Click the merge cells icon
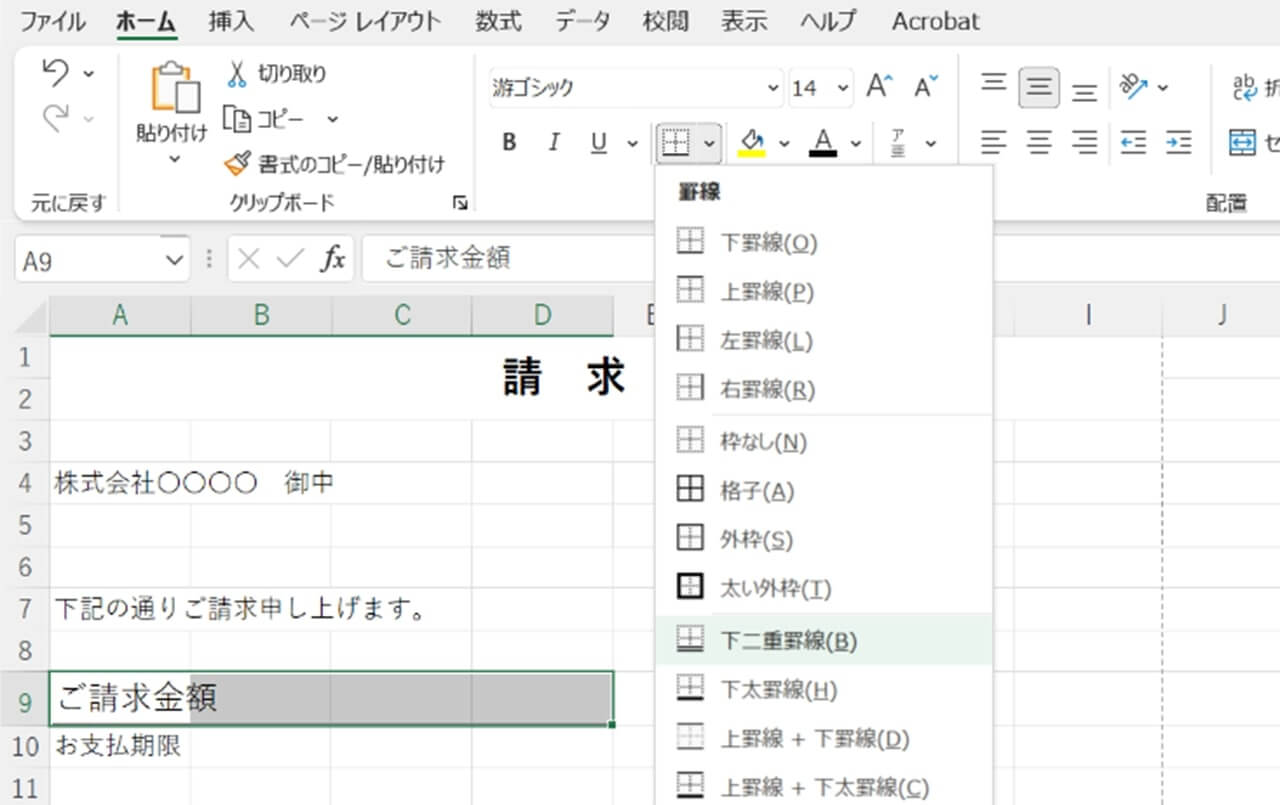 [1243, 143]
